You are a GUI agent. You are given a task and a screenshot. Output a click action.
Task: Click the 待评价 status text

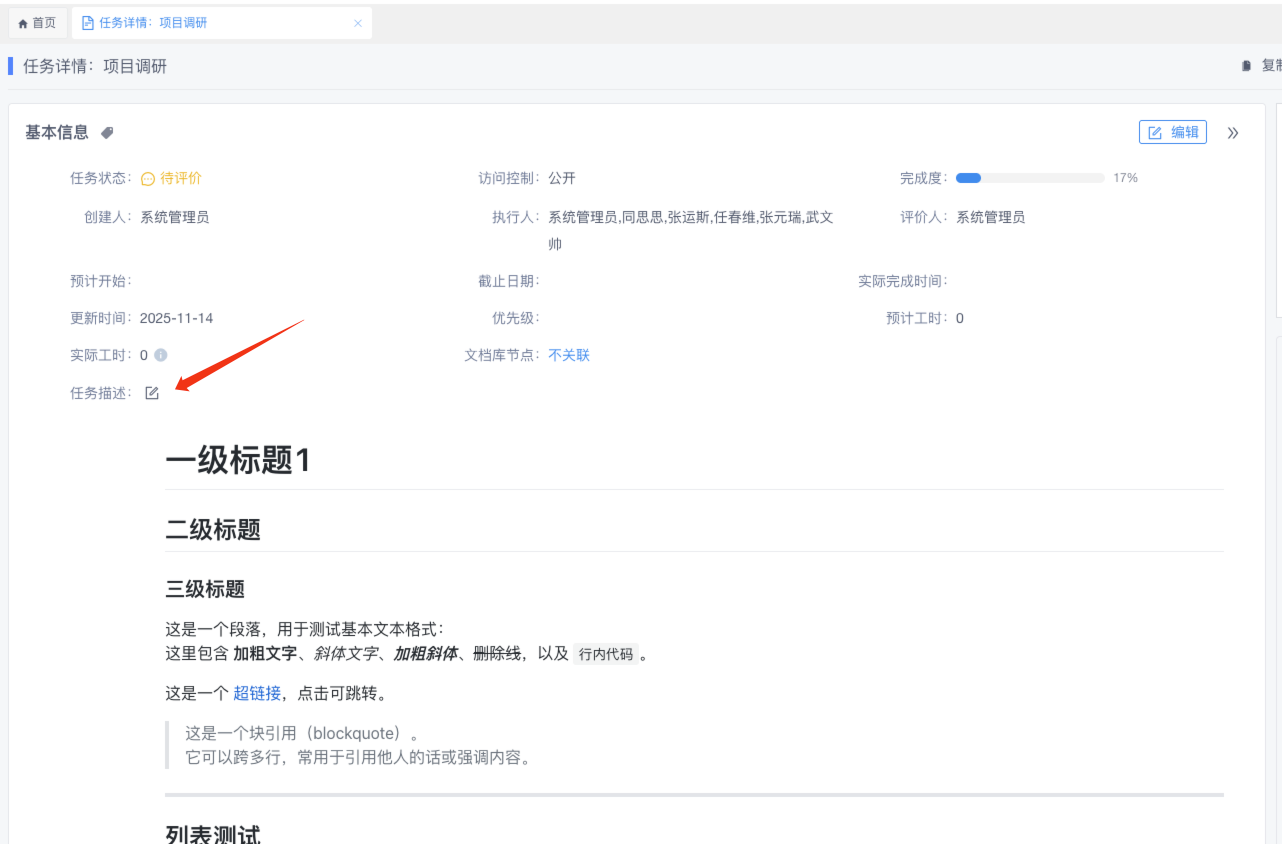click(181, 178)
